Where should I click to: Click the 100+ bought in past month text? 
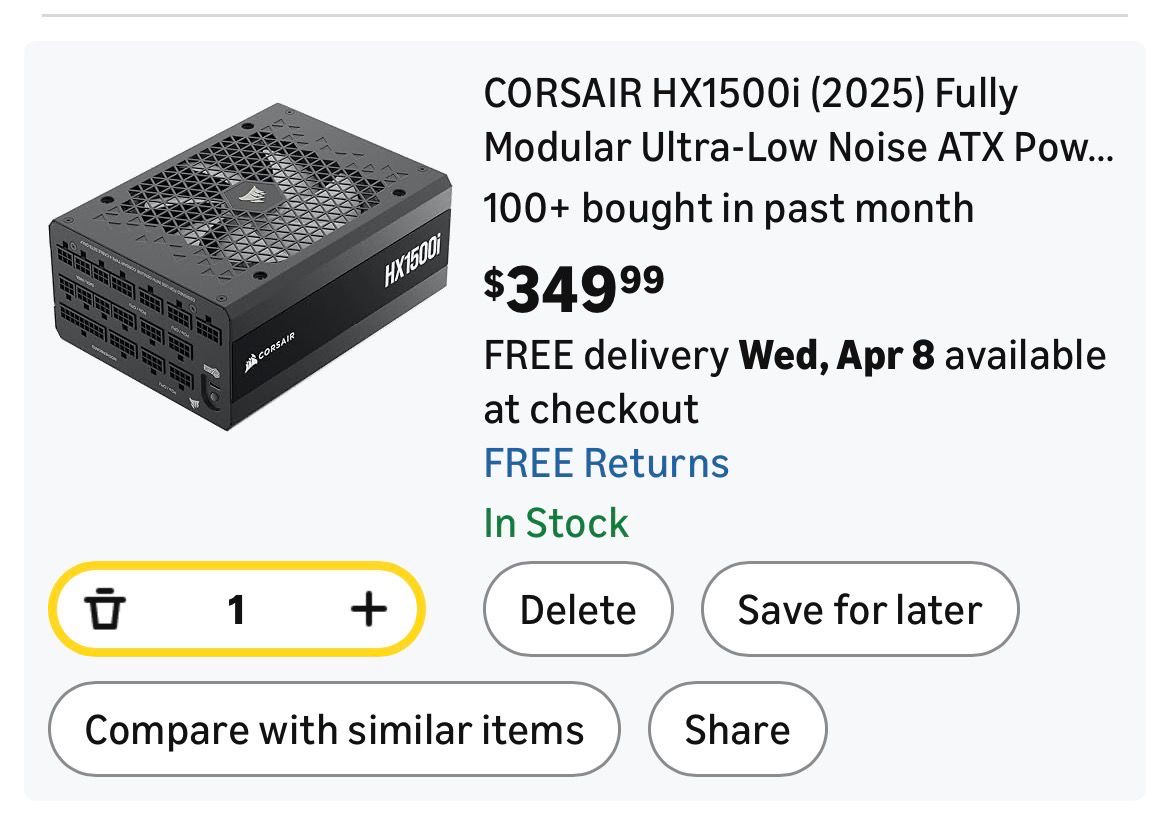[728, 208]
